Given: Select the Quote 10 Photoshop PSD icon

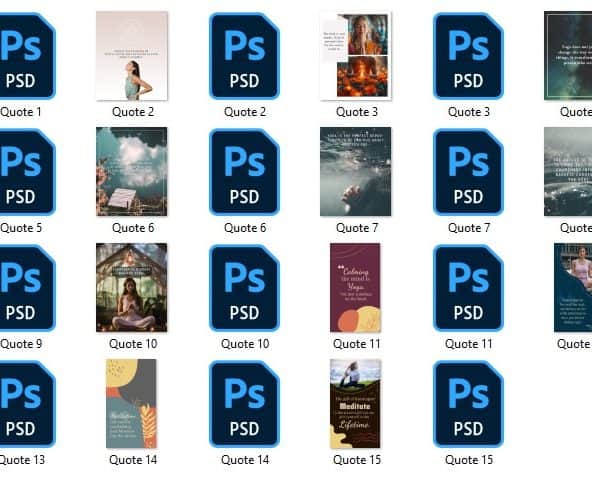Looking at the screenshot, I should 244,288.
